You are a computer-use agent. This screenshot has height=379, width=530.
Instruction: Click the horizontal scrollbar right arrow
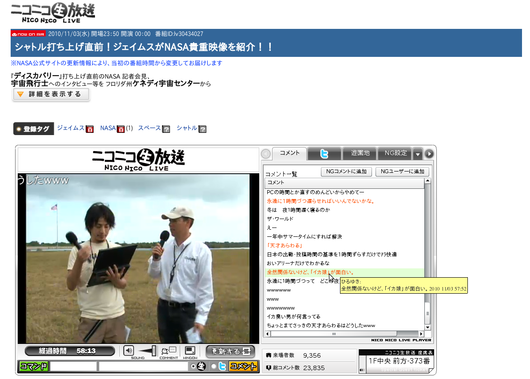(421, 334)
